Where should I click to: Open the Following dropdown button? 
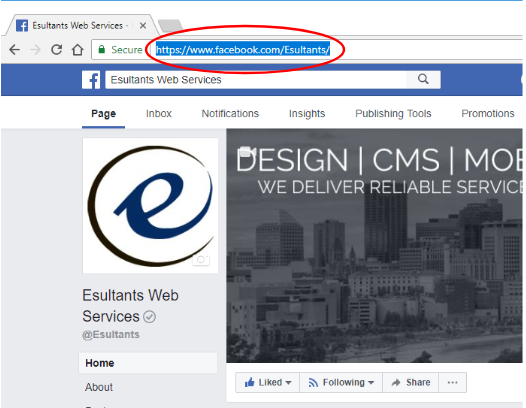click(341, 382)
